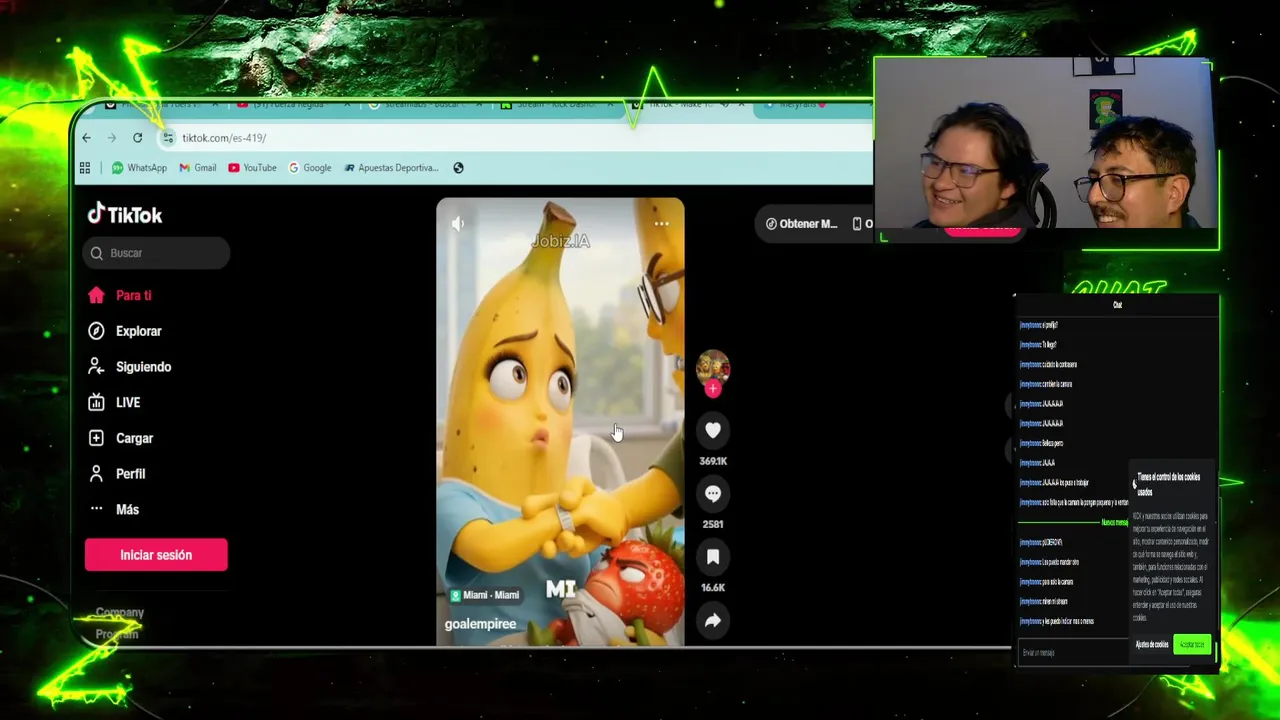Screen dimensions: 1280x720
Task: Open the apps grid in bookmarks bar
Action: (x=85, y=168)
